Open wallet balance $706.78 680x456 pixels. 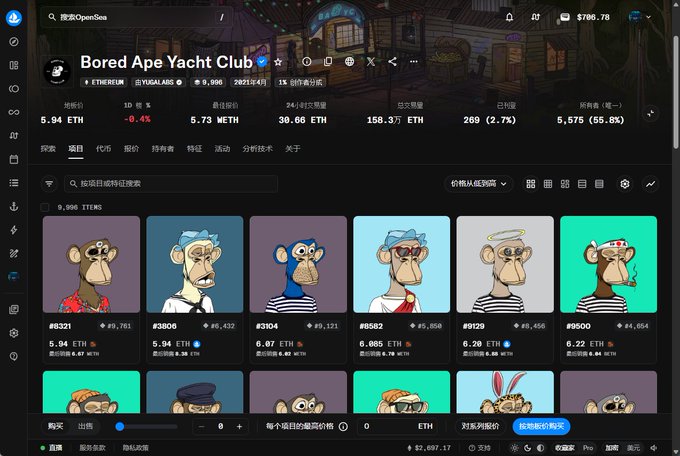tap(585, 17)
